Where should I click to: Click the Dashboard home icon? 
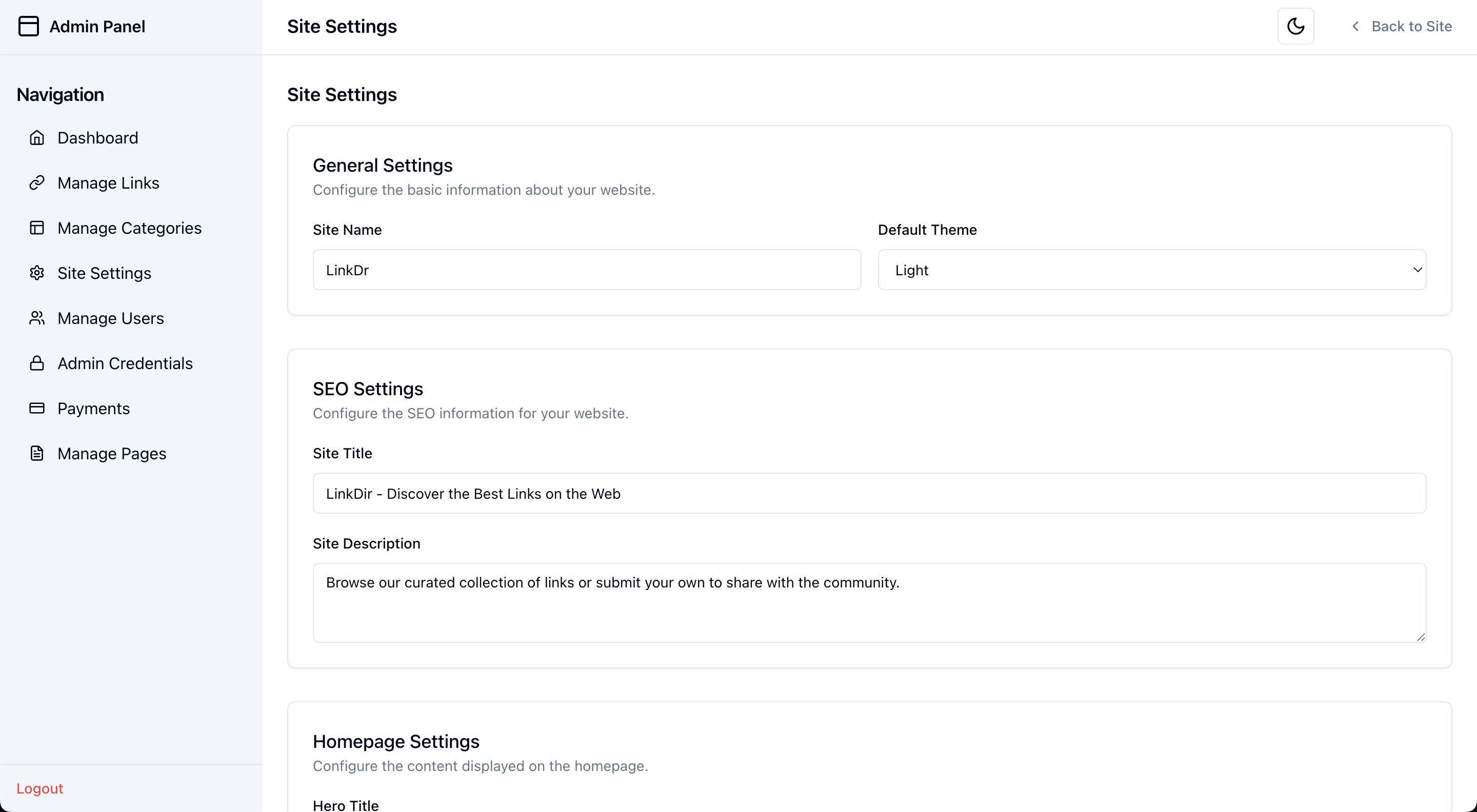37,138
